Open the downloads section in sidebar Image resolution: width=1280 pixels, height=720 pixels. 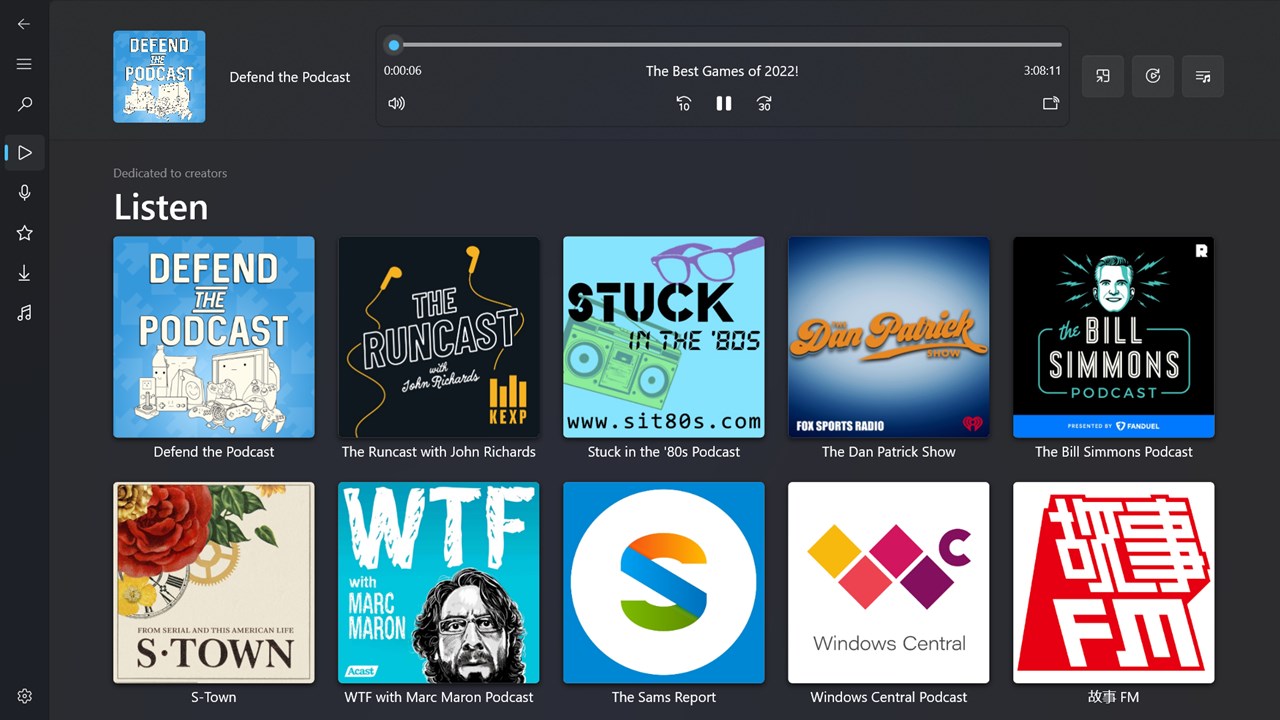tap(24, 273)
